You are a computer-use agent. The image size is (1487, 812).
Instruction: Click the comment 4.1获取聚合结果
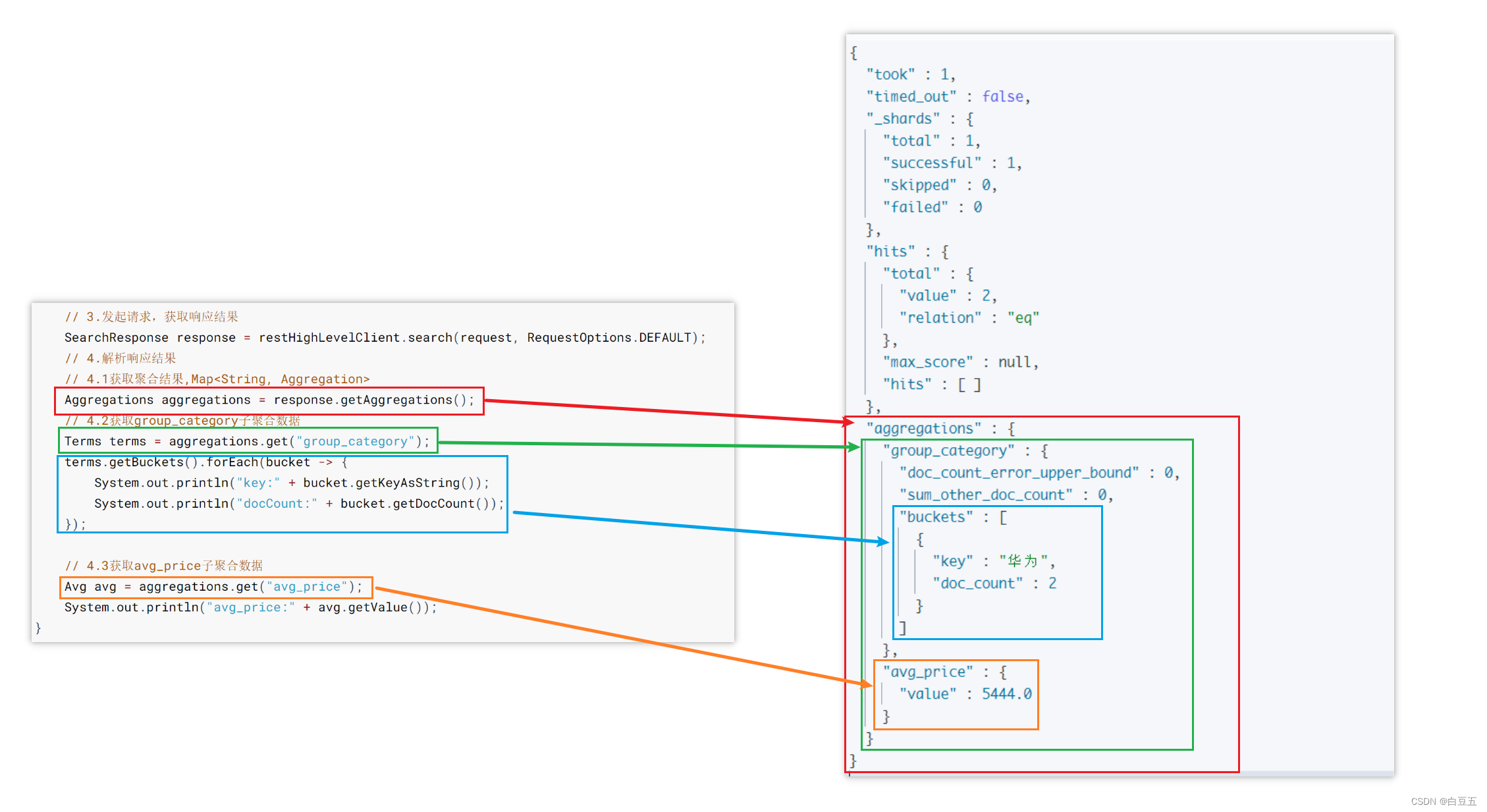217,379
